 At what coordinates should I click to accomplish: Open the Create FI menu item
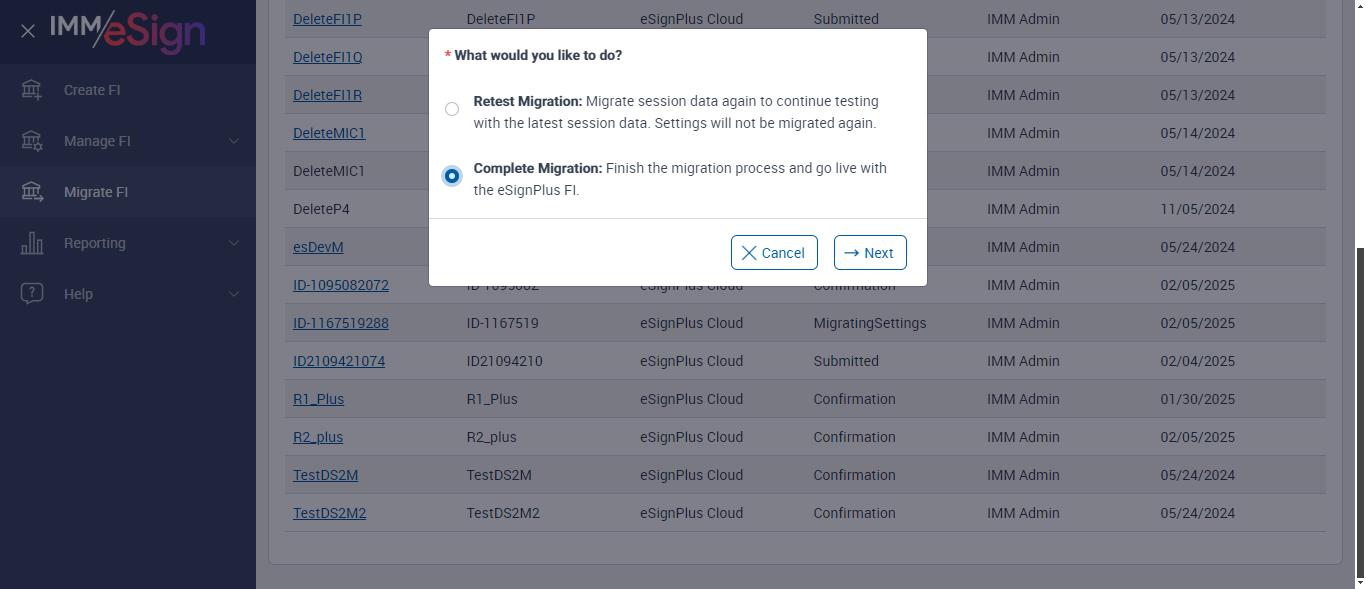pyautogui.click(x=92, y=90)
